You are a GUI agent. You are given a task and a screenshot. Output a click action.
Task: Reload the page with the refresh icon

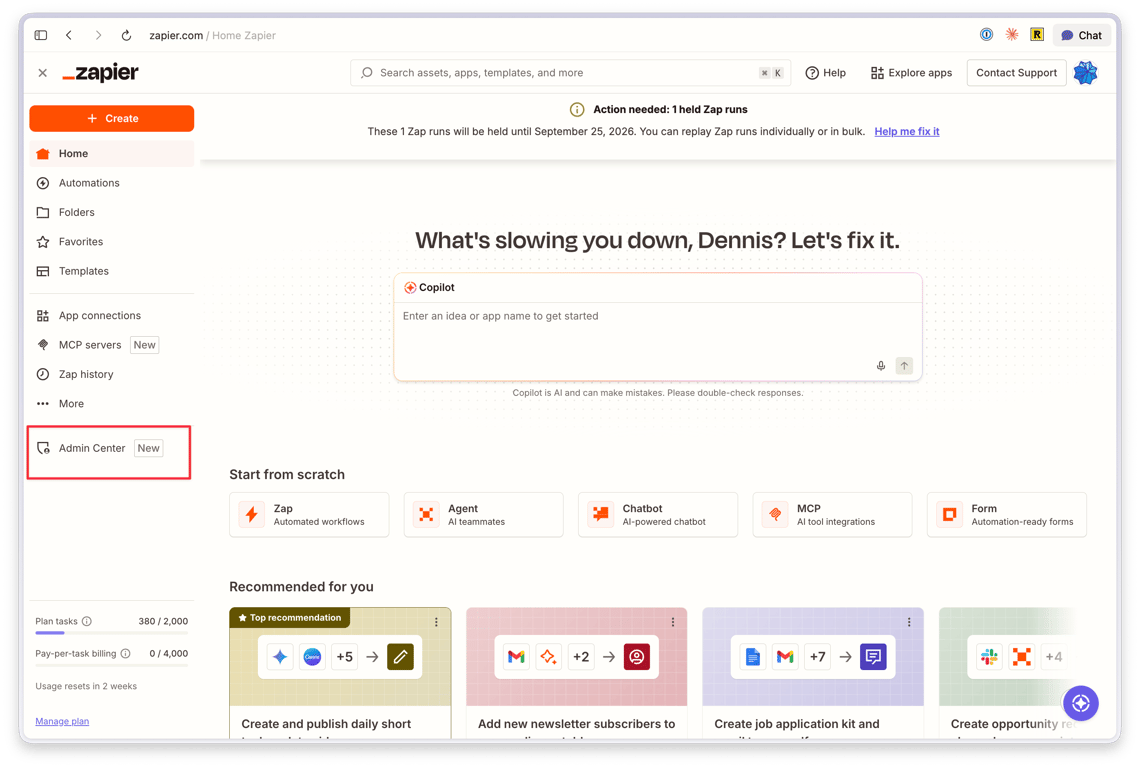coord(127,35)
